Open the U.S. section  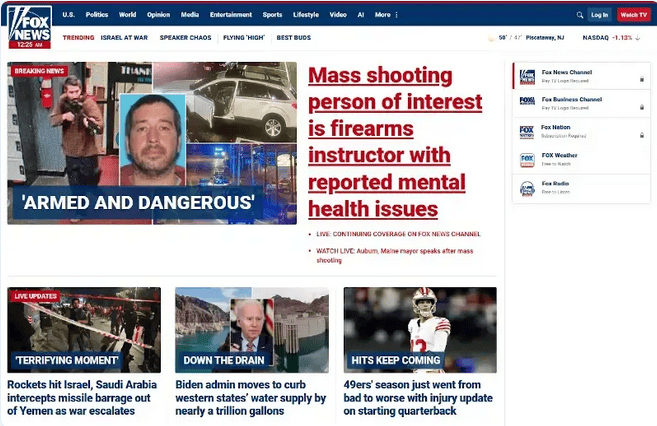point(69,15)
